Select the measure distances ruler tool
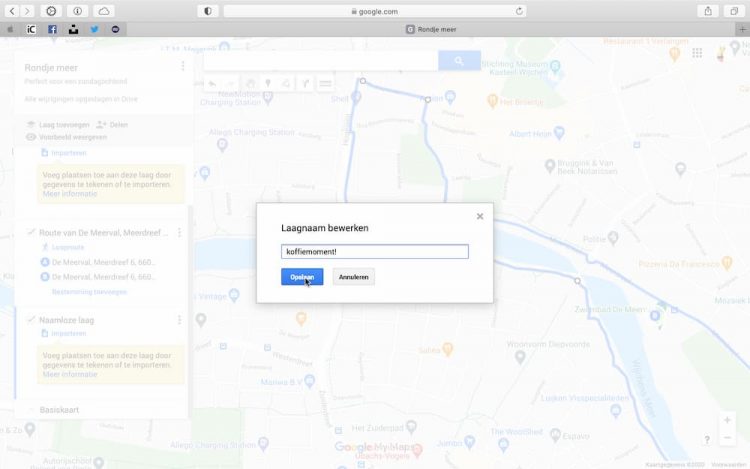This screenshot has width=750, height=469. coord(325,84)
